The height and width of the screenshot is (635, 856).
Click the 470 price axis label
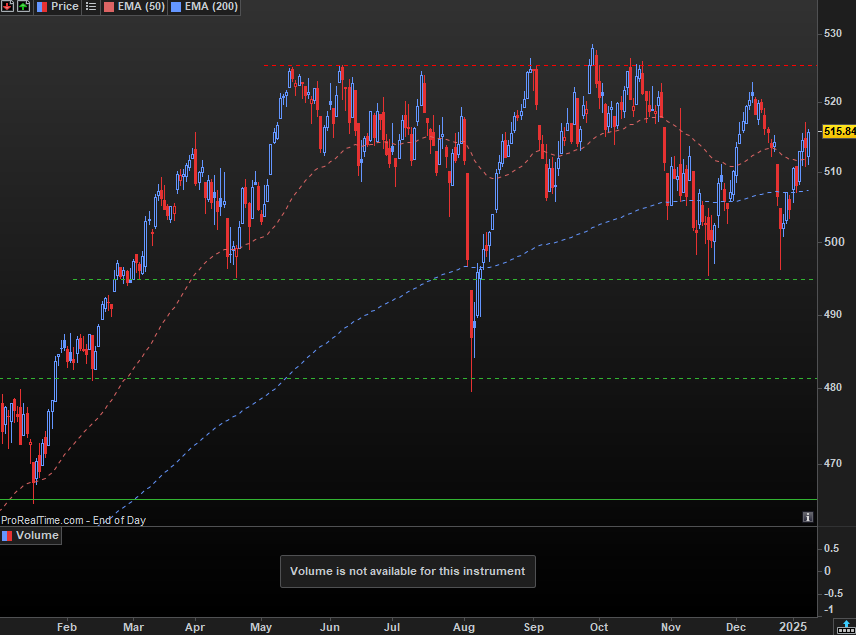pos(833,463)
